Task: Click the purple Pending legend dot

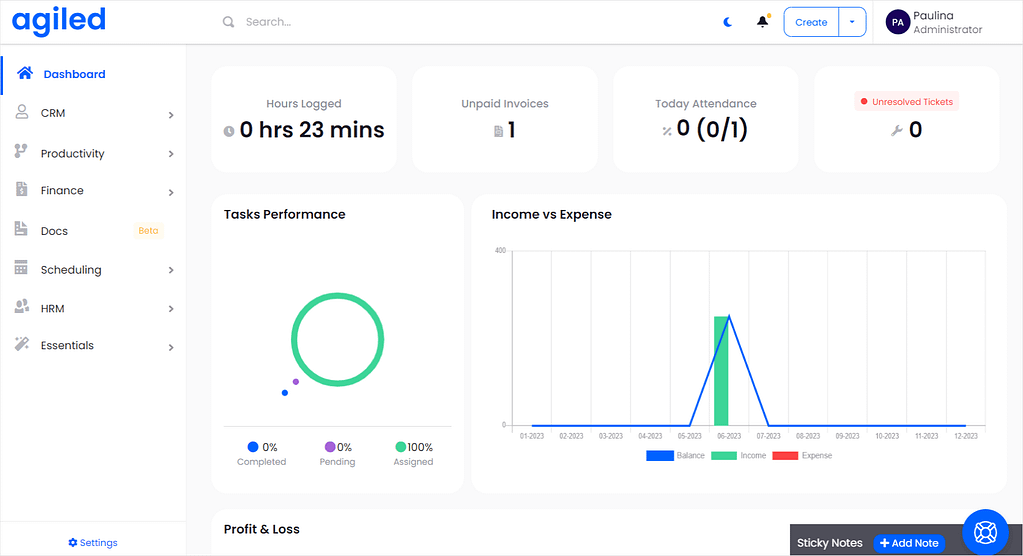Action: point(330,447)
